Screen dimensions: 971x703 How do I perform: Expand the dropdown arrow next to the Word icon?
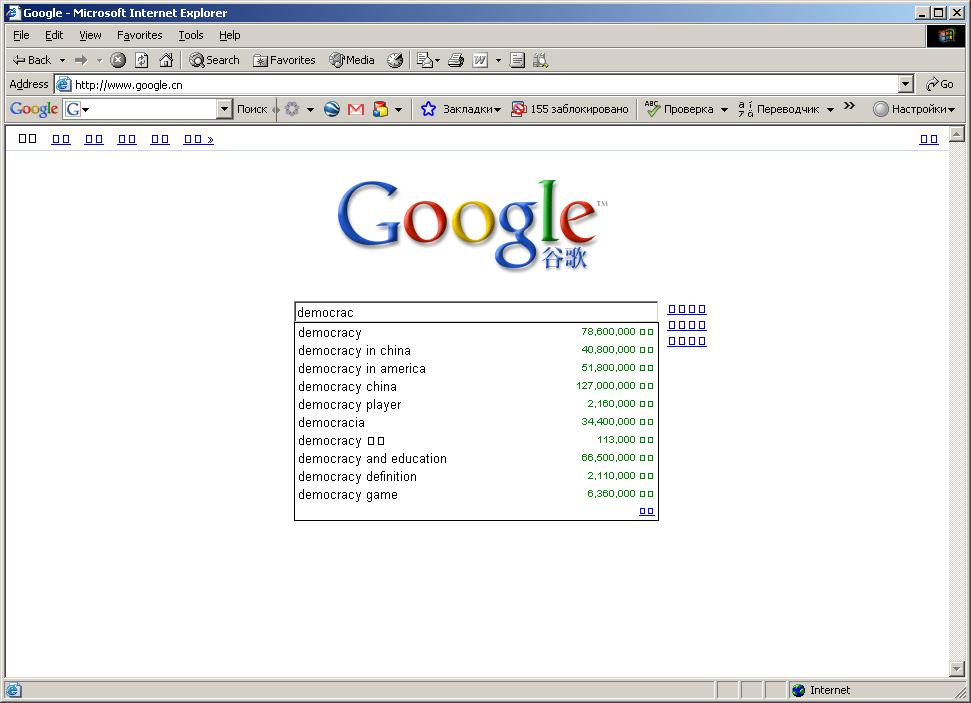[498, 60]
